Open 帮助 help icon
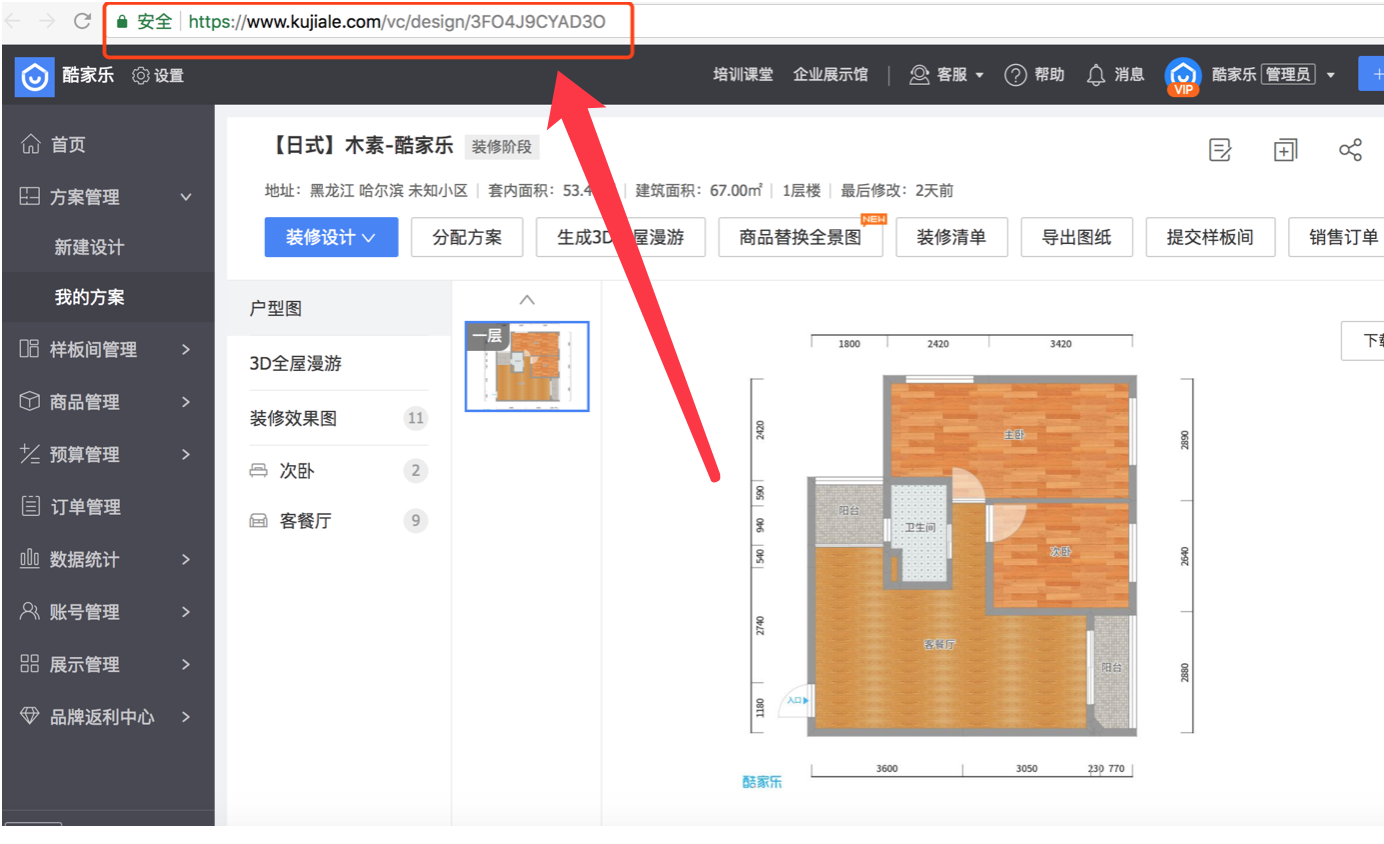Screen dimensions: 1384x844 (1034, 75)
